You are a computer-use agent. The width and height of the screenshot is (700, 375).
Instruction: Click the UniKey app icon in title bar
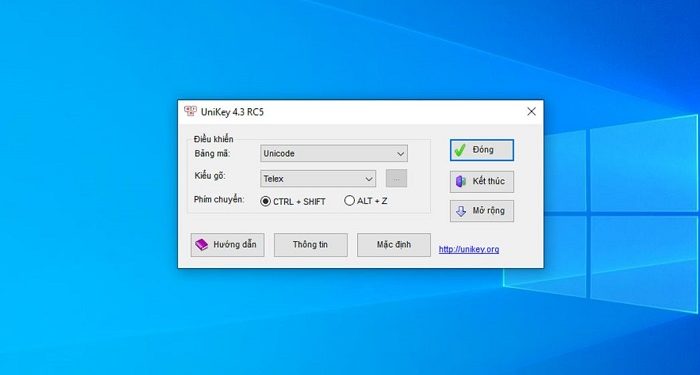pyautogui.click(x=190, y=111)
